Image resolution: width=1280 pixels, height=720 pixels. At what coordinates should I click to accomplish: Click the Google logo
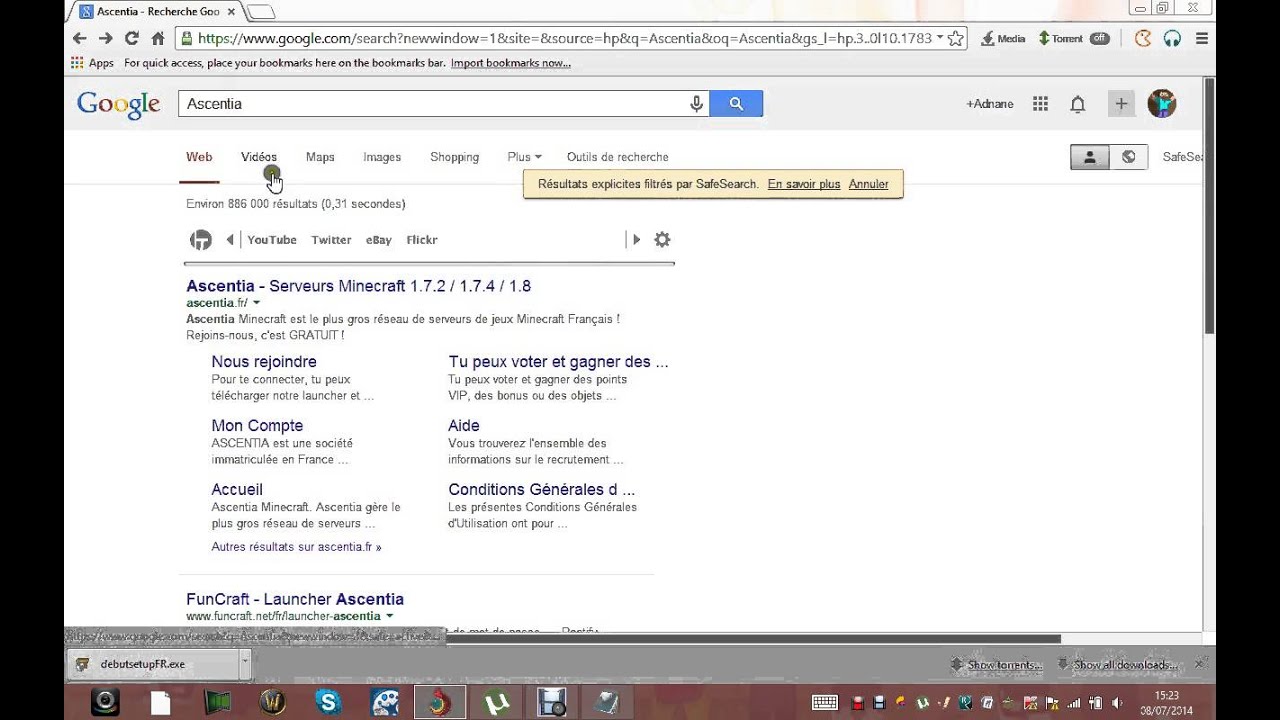119,105
